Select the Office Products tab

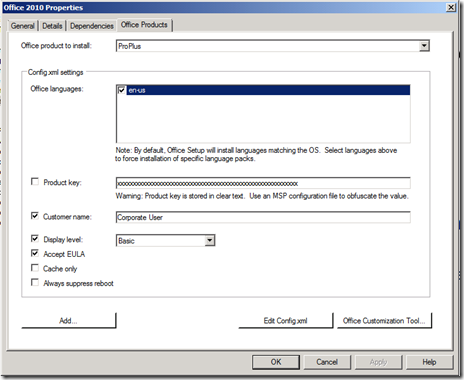coord(144,25)
